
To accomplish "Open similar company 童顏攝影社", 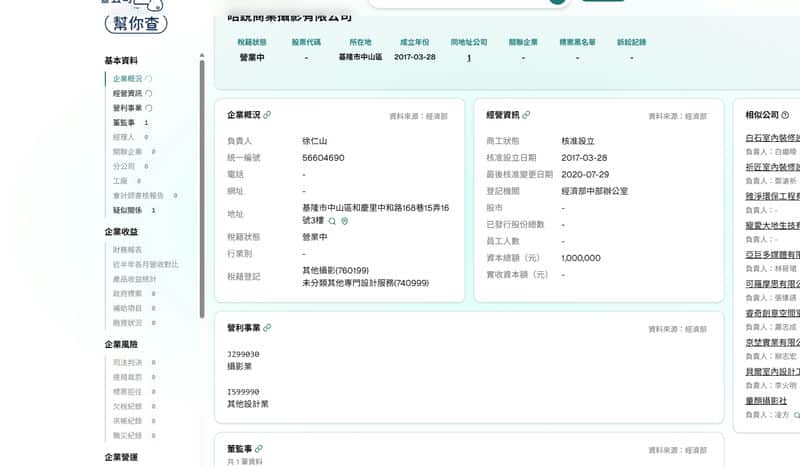I will pyautogui.click(x=766, y=400).
